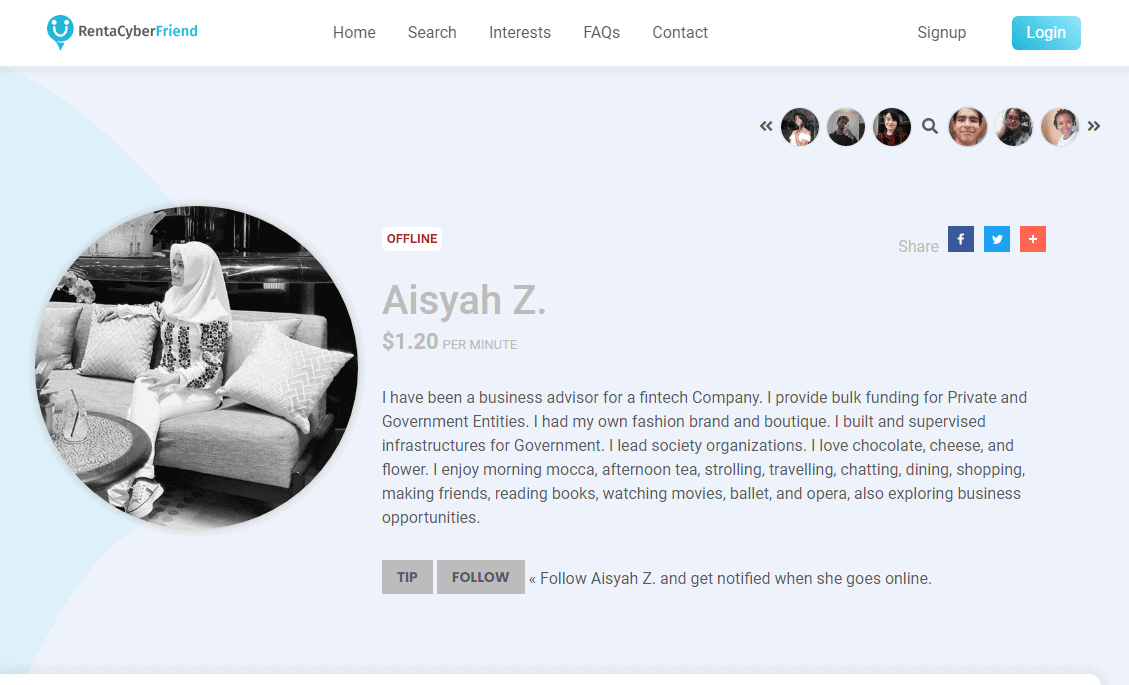Click the Login button
Viewport: 1129px width, 685px height.
(x=1046, y=32)
